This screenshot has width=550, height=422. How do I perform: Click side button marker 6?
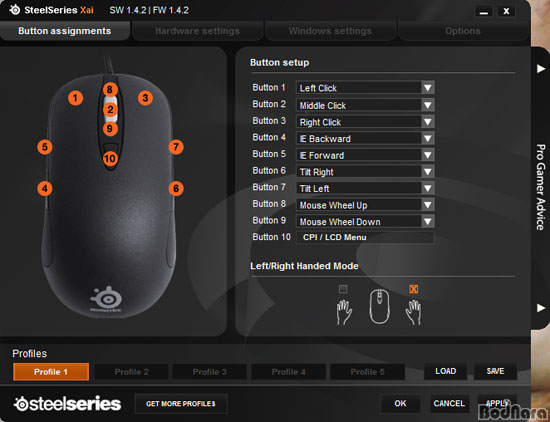pos(176,189)
